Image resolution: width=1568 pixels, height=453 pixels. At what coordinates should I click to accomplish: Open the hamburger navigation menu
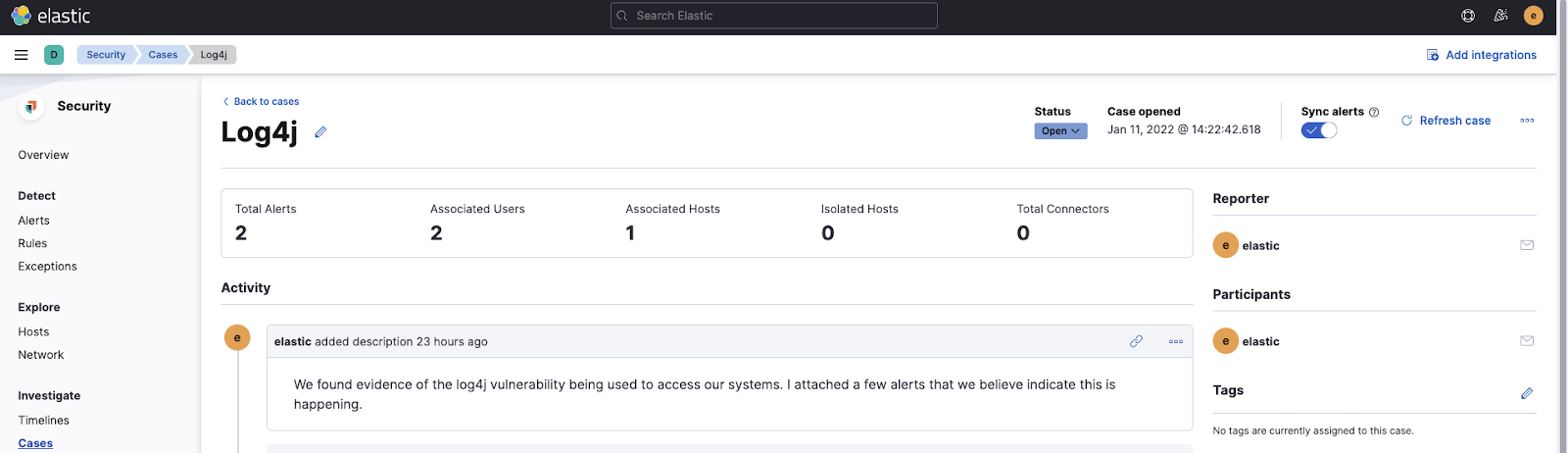tap(21, 55)
